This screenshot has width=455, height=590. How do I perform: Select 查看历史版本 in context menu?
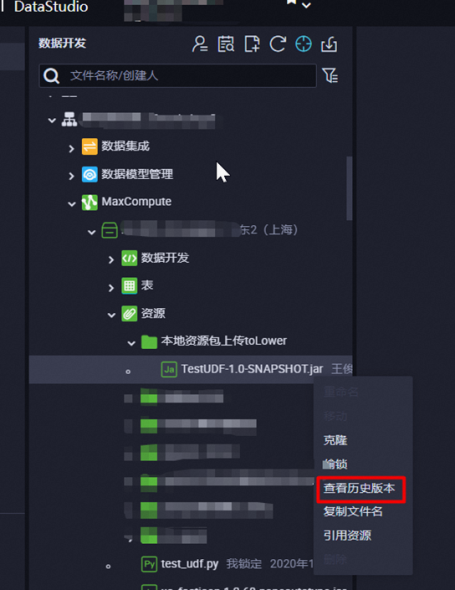(x=359, y=488)
